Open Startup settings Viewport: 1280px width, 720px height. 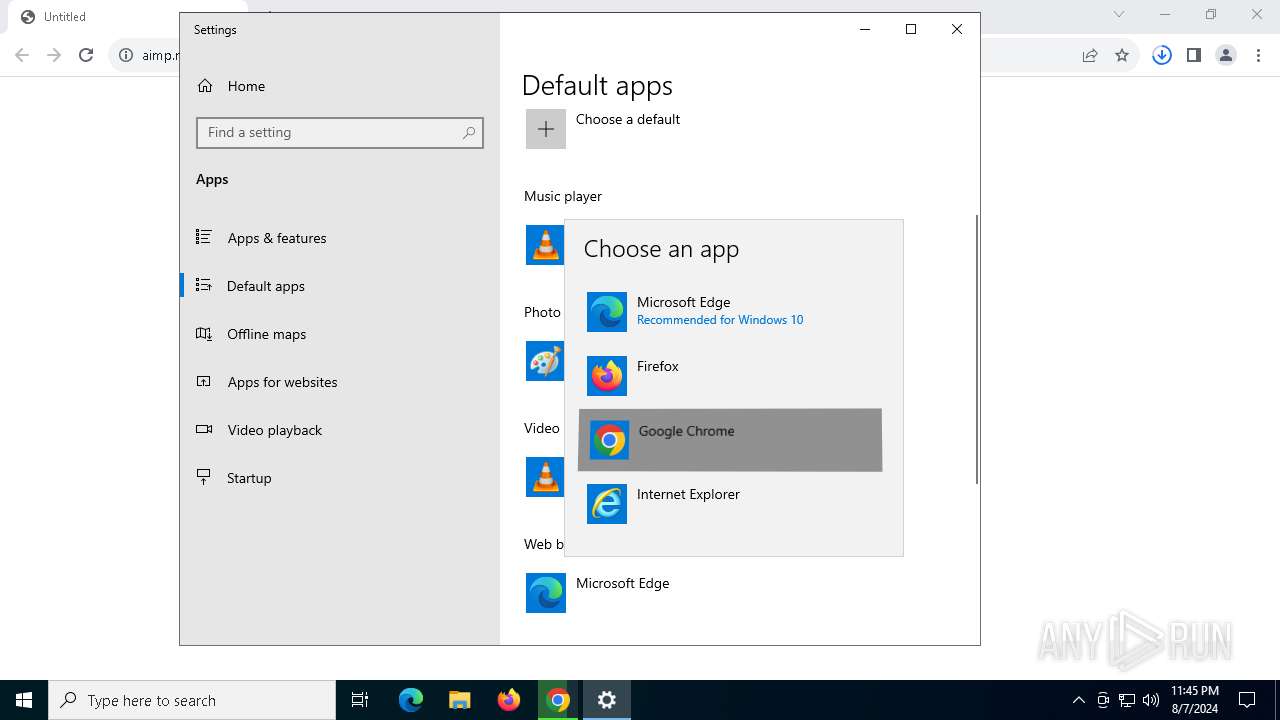click(x=340, y=478)
